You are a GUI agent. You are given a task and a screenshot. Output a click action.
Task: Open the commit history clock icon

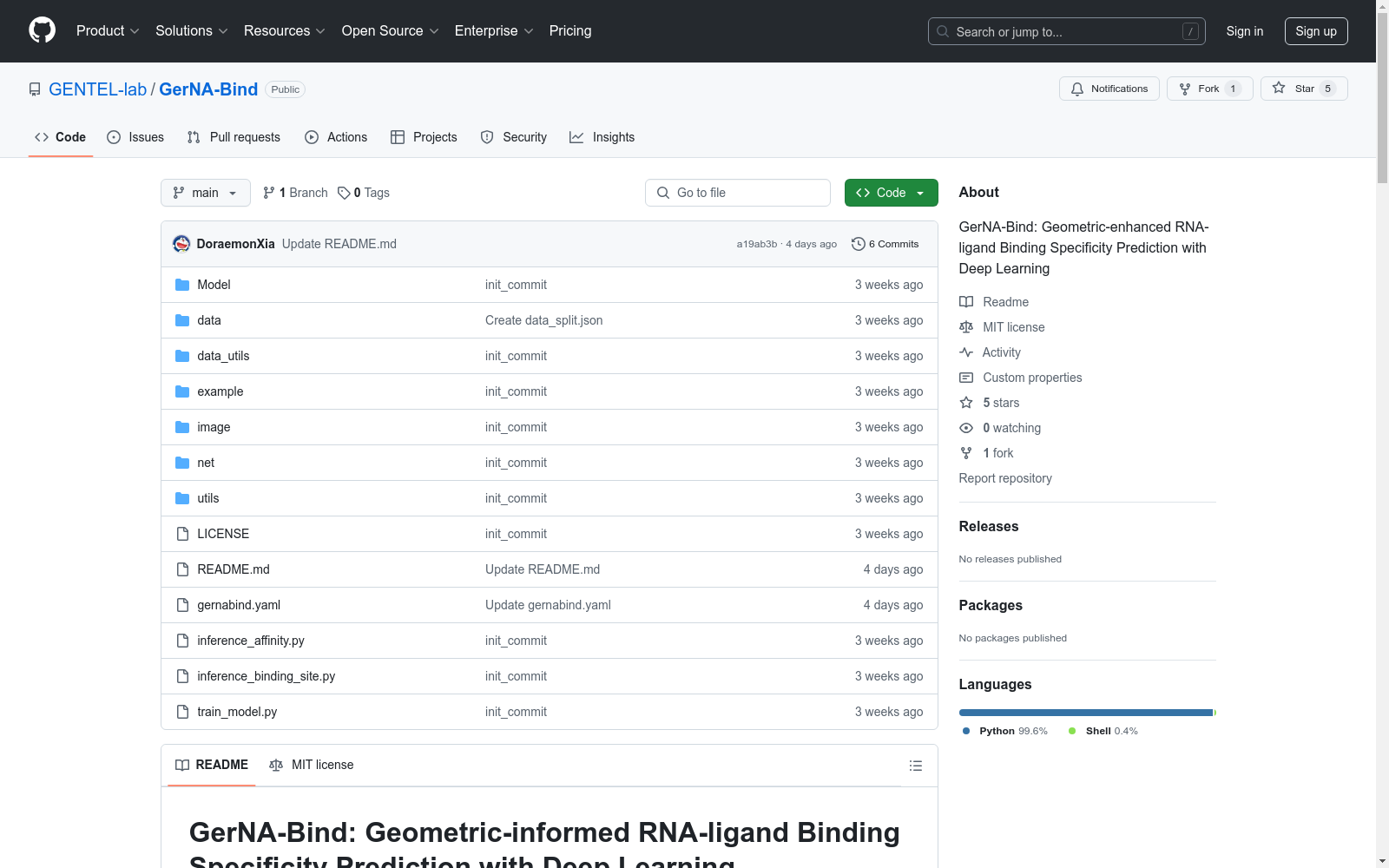click(x=859, y=244)
